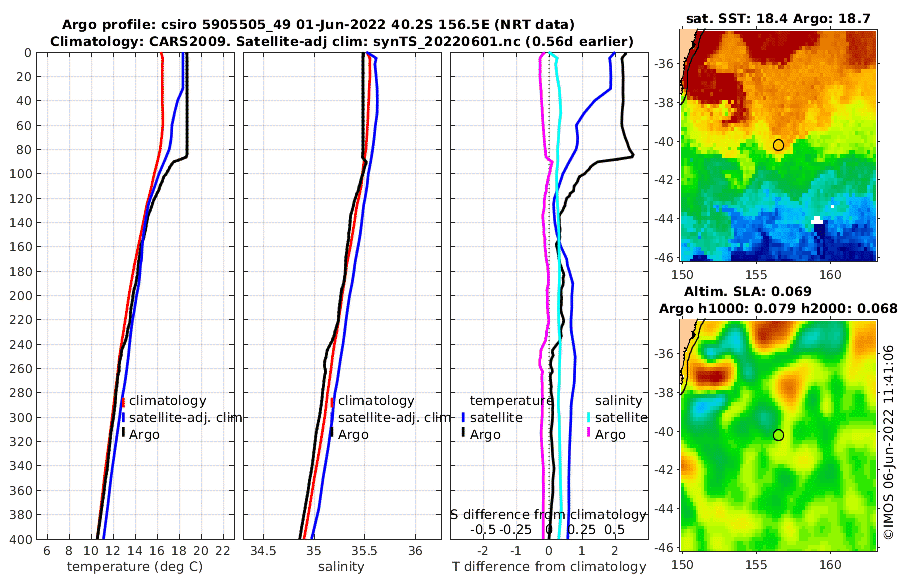This screenshot has height=580, width=900.
Task: Click the blue satellite-adj marker in temperature legend
Action: click(x=123, y=417)
